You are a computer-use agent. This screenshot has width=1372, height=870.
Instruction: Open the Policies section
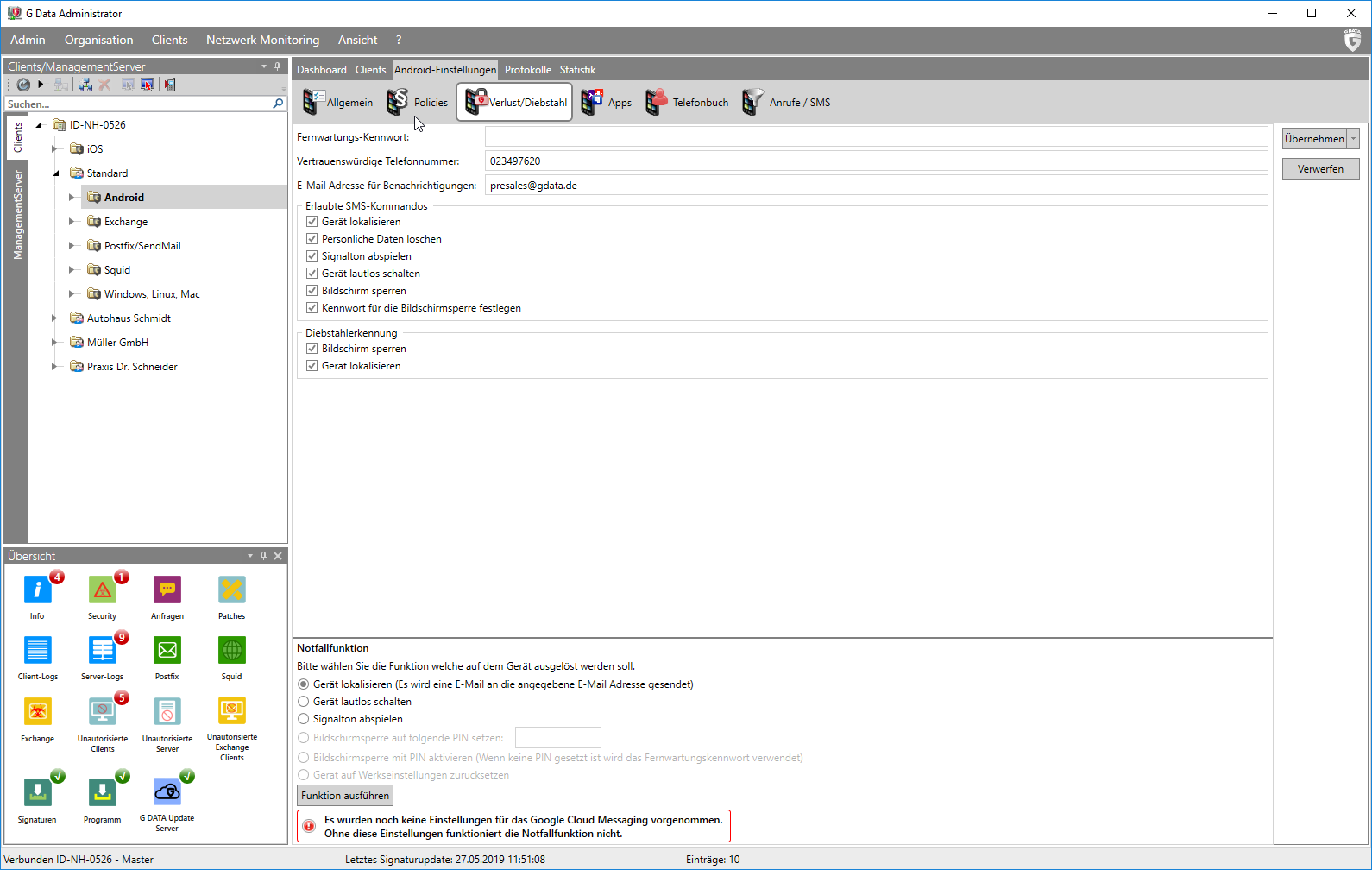(418, 102)
